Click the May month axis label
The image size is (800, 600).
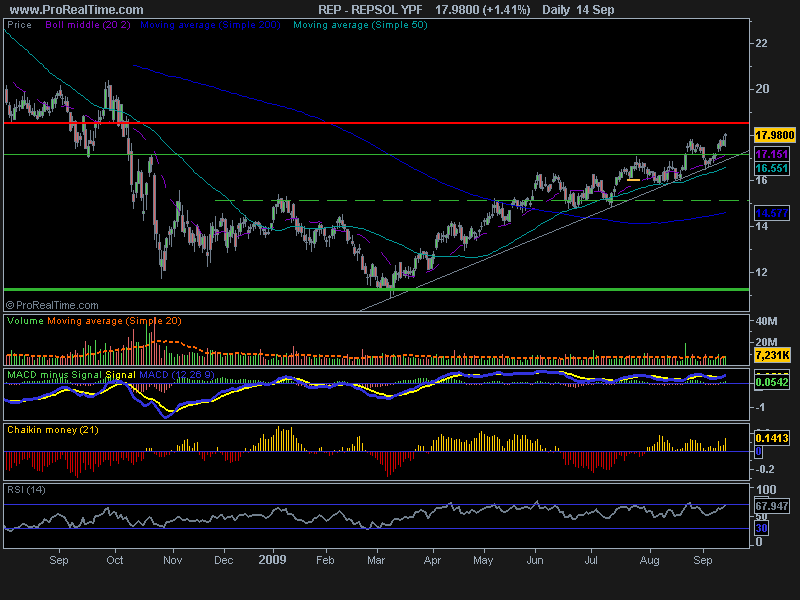coord(483,560)
